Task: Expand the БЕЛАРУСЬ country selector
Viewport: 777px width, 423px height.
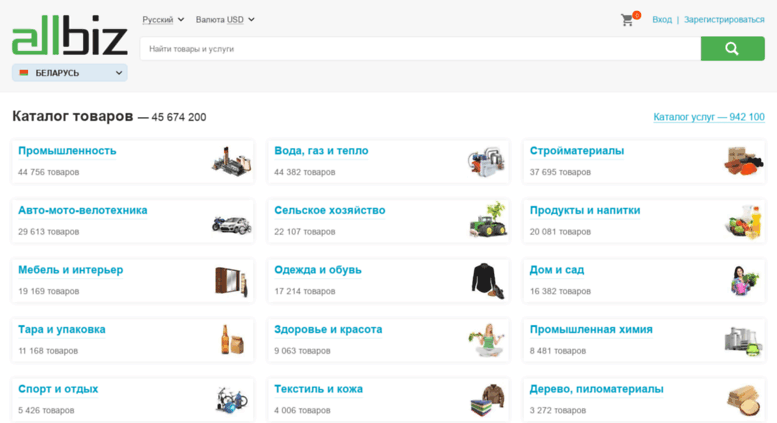Action: coord(70,73)
